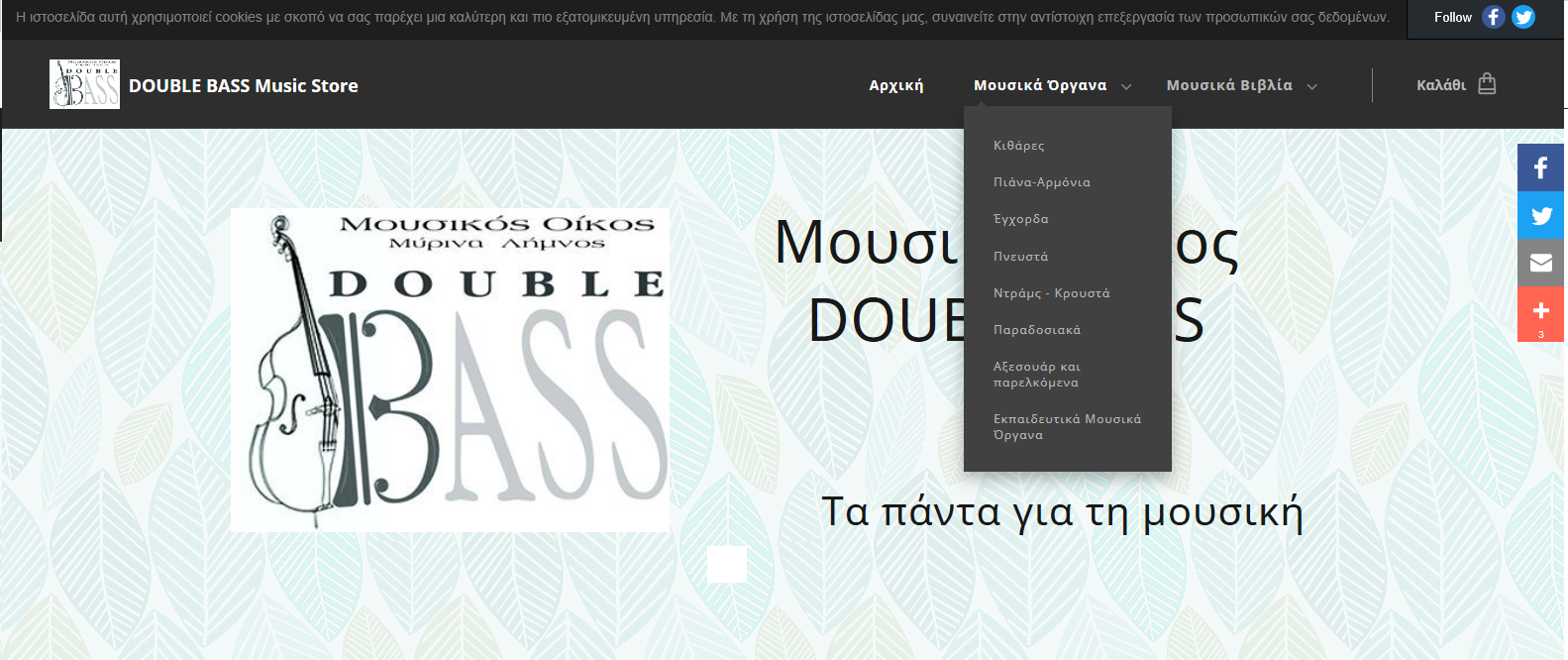The image size is (1568, 660).
Task: Open Αξεσουάρ και παρελκόμενα category
Action: pyautogui.click(x=1036, y=375)
